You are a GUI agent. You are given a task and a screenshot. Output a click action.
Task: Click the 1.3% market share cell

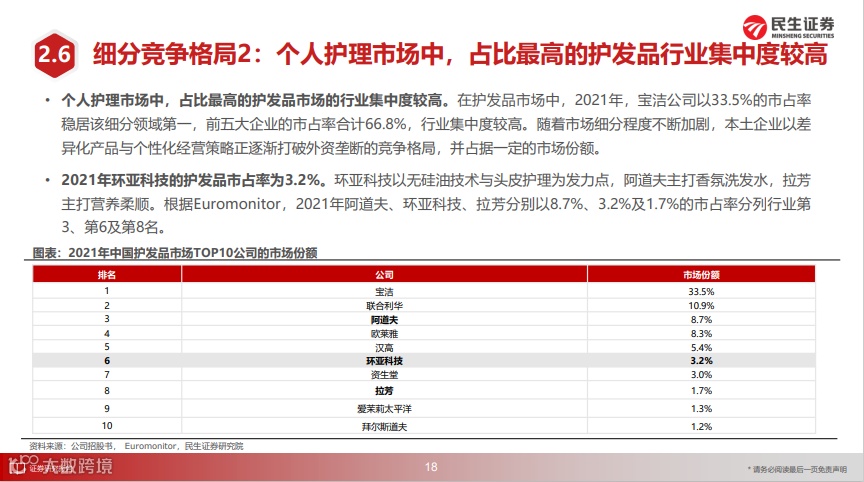point(701,409)
